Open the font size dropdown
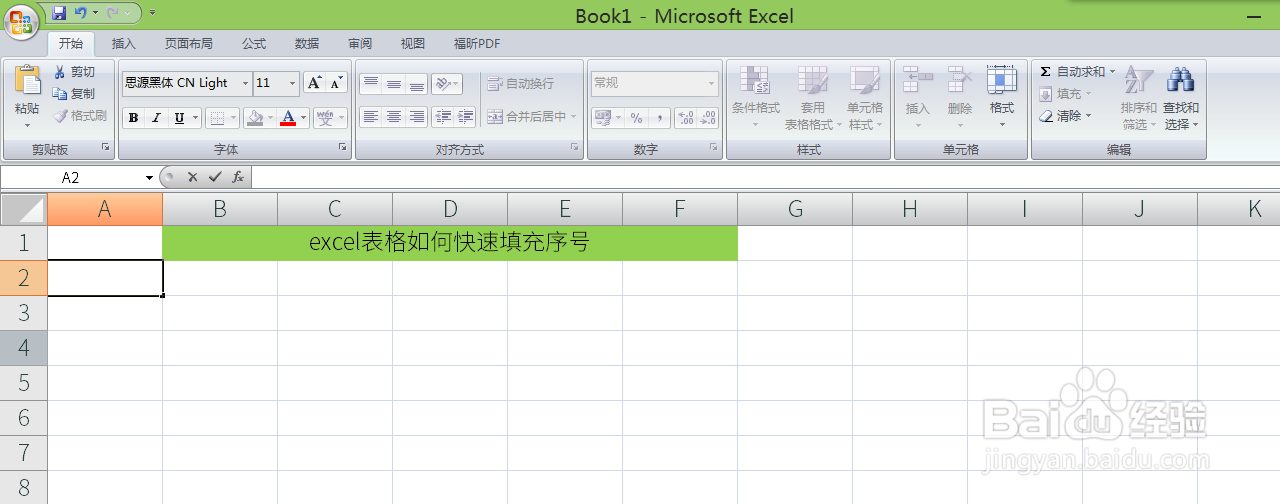The image size is (1280, 504). pyautogui.click(x=292, y=83)
